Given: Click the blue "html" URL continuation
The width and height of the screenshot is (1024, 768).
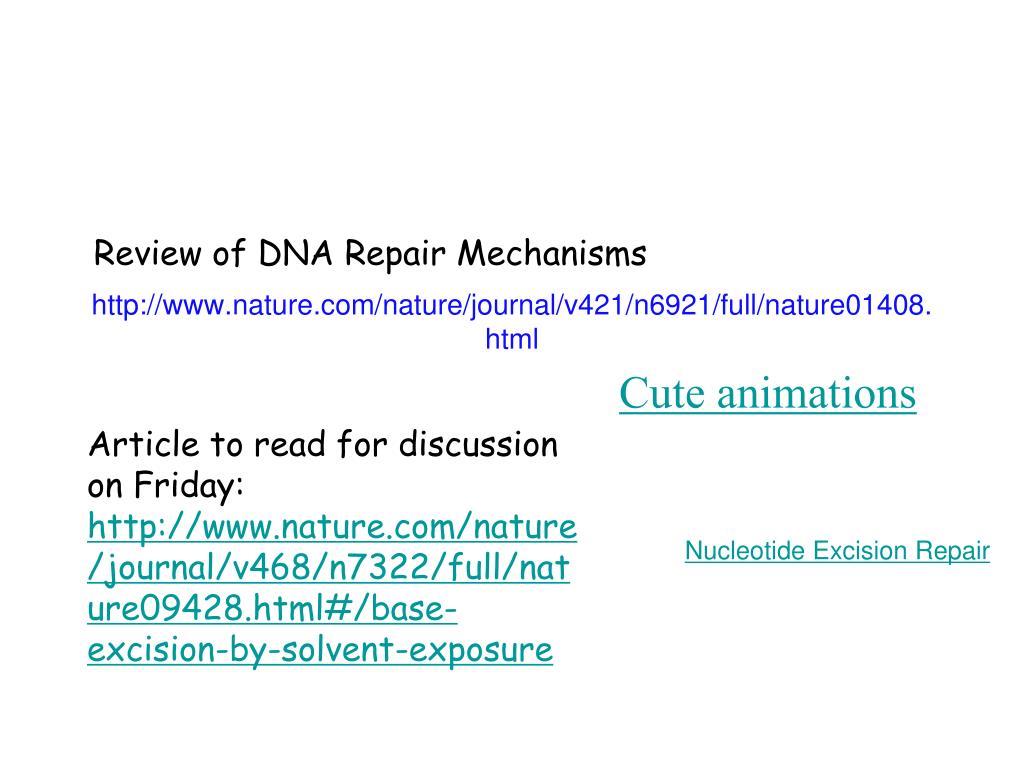Looking at the screenshot, I should coord(511,339).
